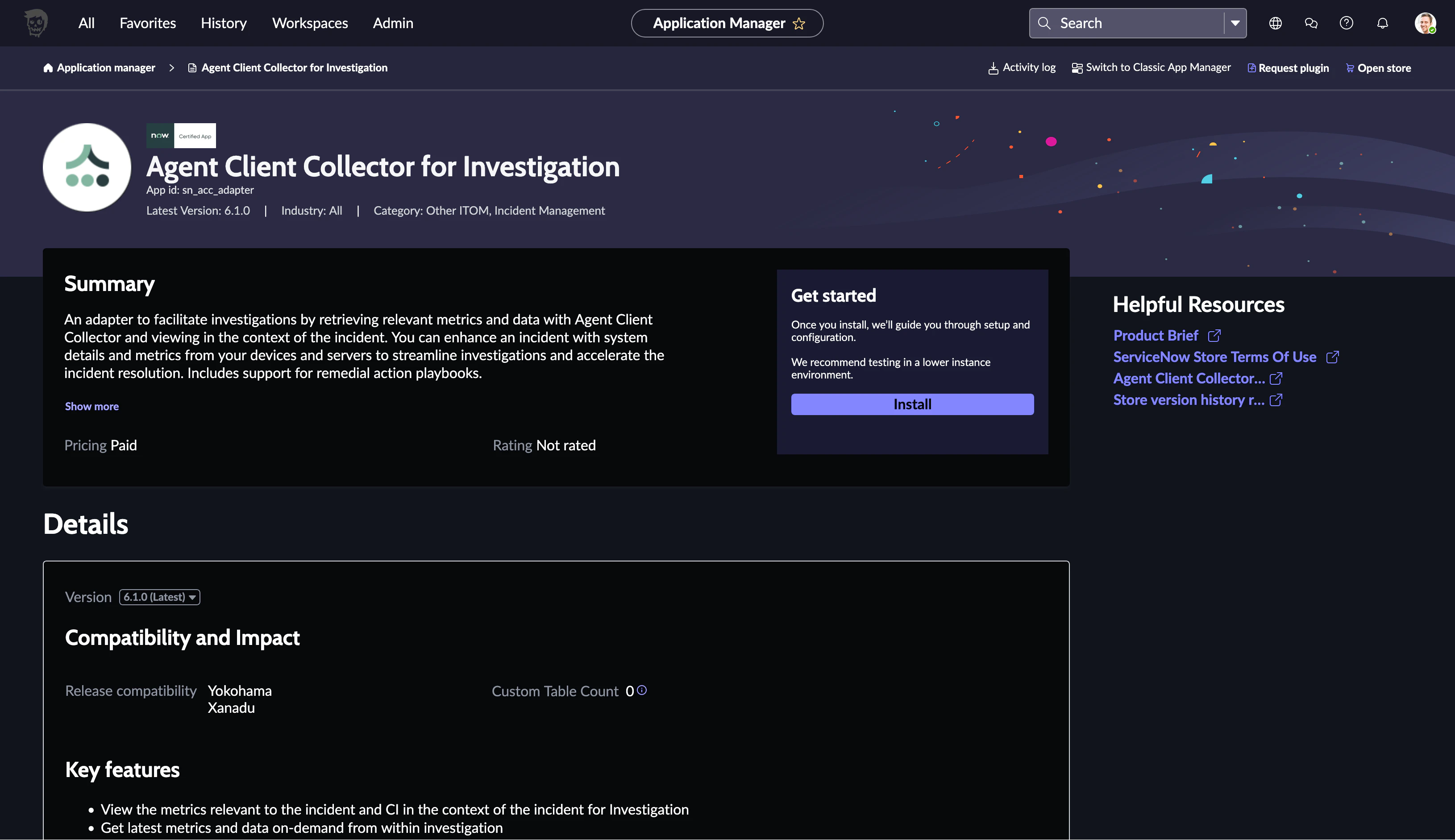Click the Summary heading
Image resolution: width=1455 pixels, height=840 pixels.
point(109,284)
